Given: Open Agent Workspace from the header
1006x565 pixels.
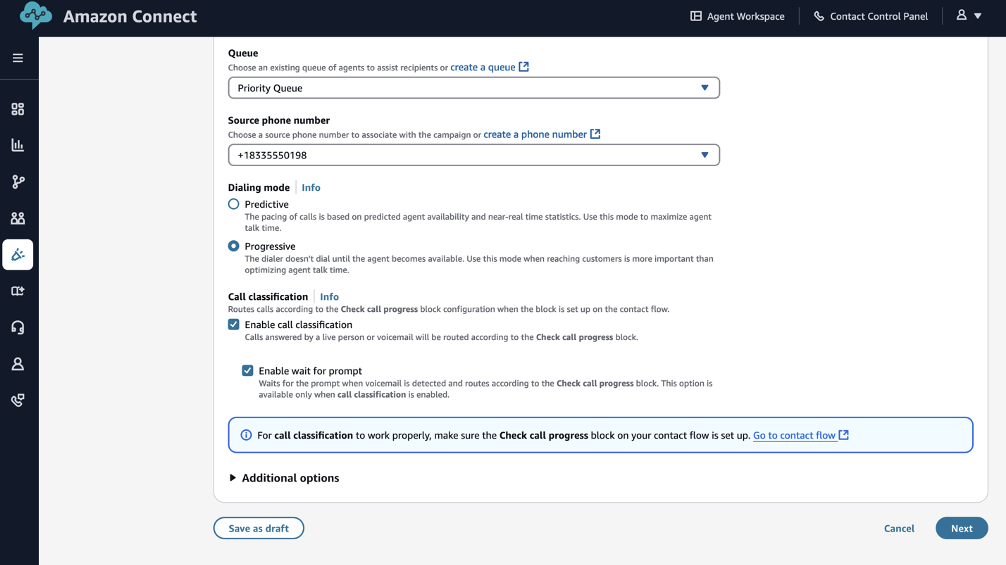Looking at the screenshot, I should (737, 16).
